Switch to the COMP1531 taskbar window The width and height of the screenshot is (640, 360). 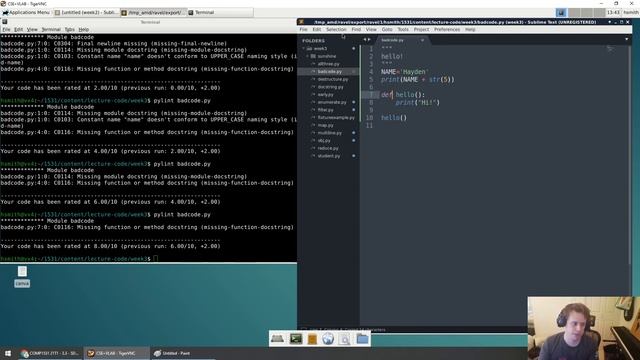[50, 353]
